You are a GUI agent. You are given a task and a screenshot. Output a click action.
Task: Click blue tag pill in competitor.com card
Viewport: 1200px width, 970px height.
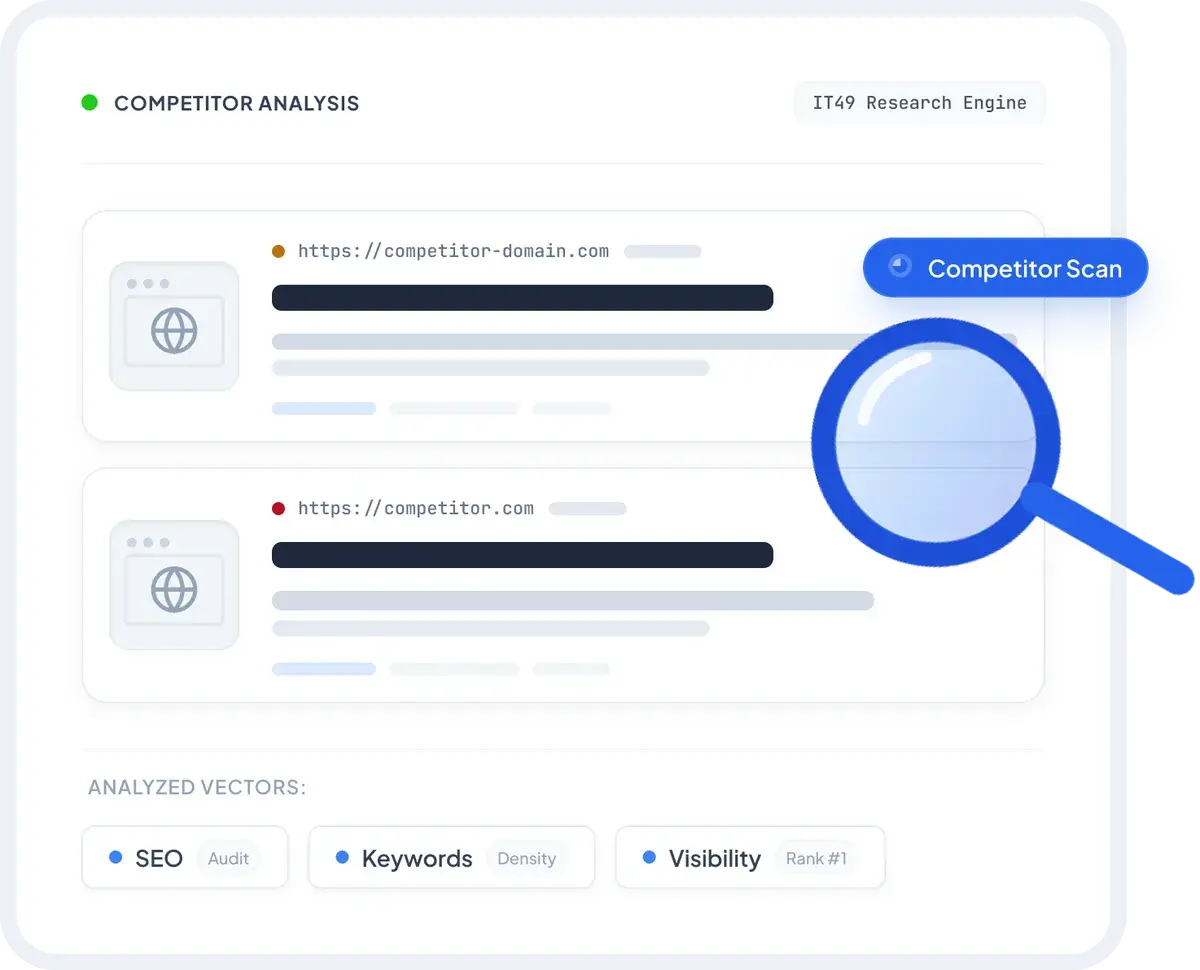(x=324, y=668)
